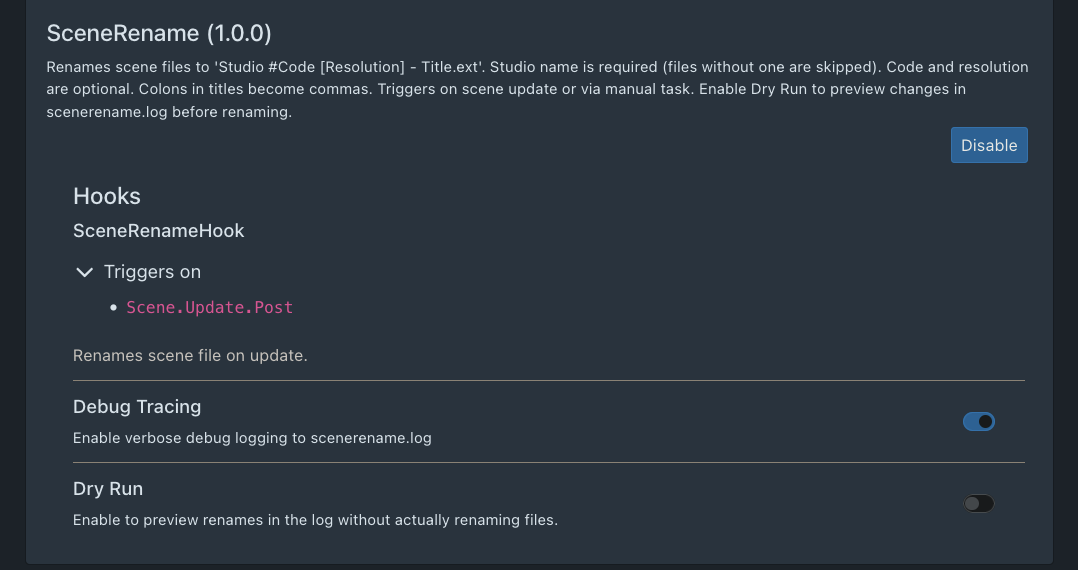Click the verbose debug logging description text
The width and height of the screenshot is (1078, 570).
click(x=252, y=438)
